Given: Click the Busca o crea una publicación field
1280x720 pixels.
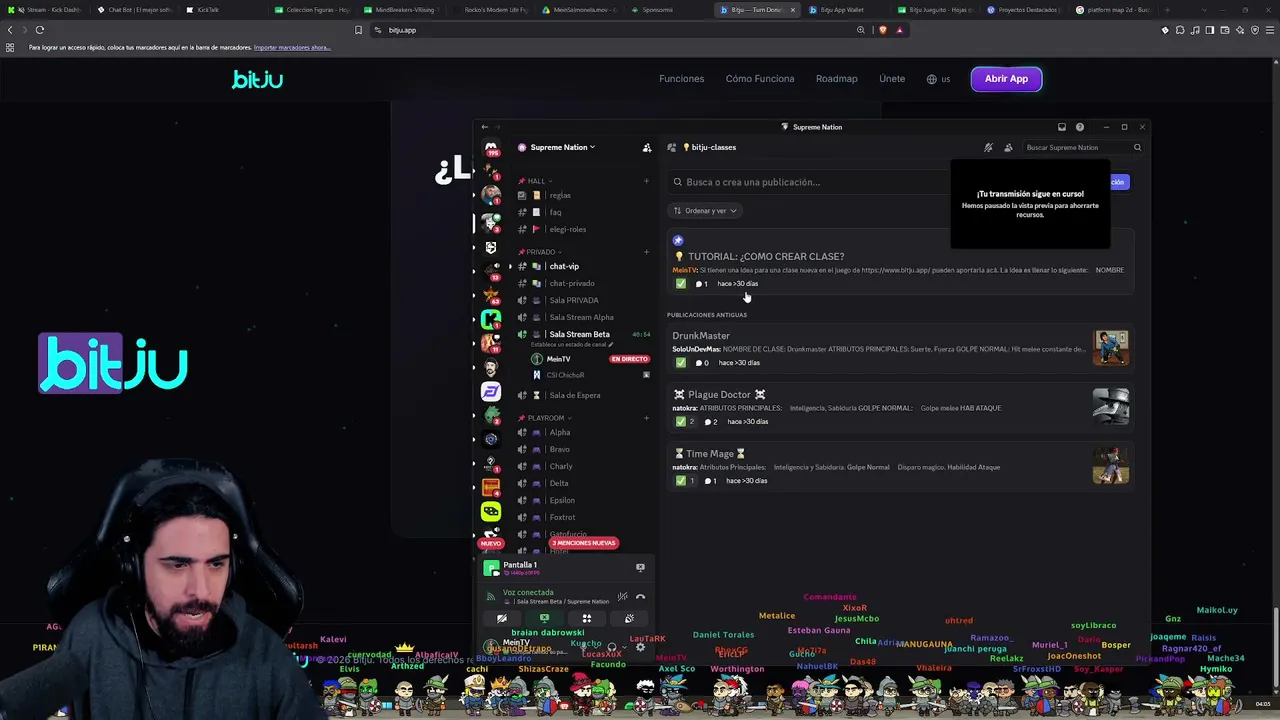Looking at the screenshot, I should tap(810, 182).
